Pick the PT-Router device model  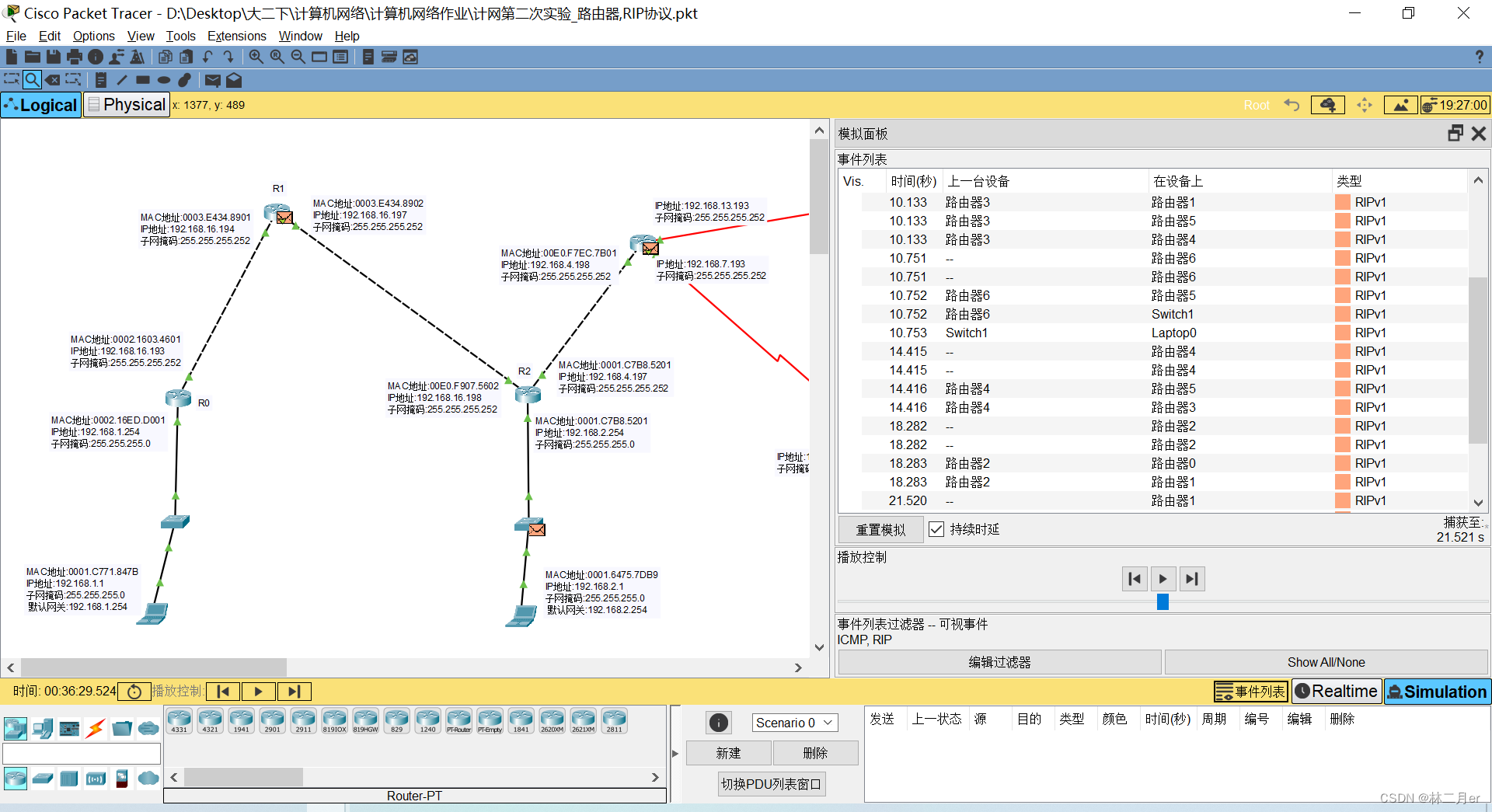coord(458,721)
